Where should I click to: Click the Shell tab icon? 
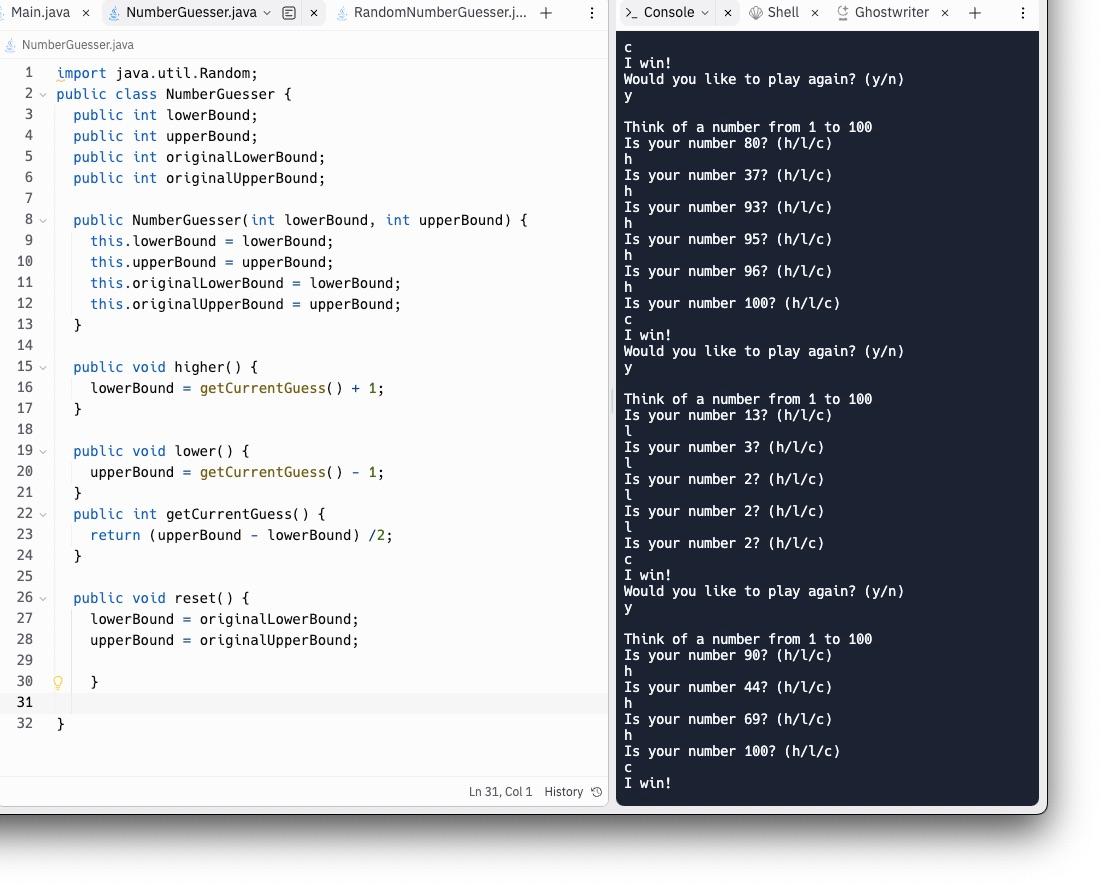[x=755, y=13]
